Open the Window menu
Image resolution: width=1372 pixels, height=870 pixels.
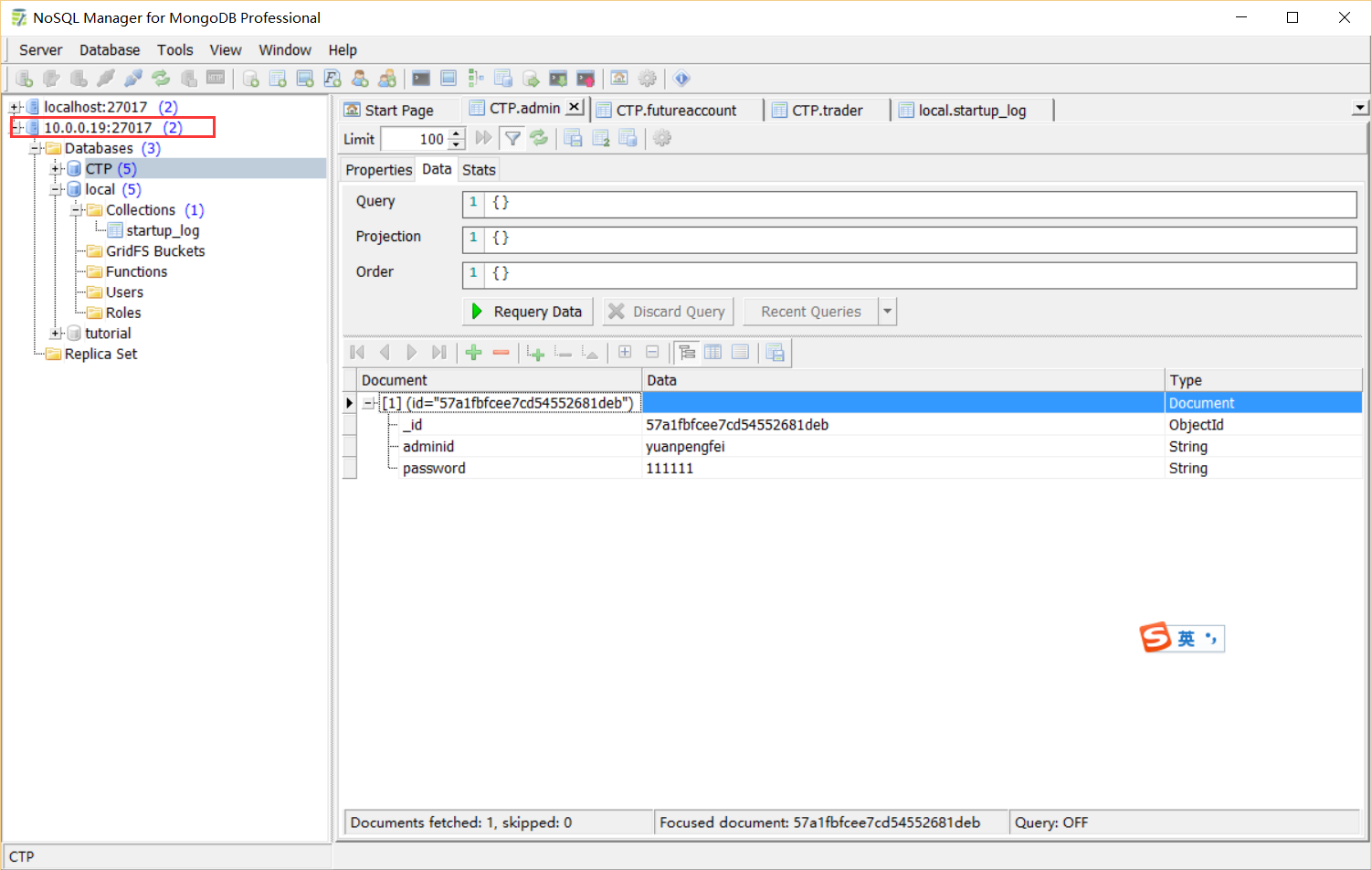[x=285, y=50]
